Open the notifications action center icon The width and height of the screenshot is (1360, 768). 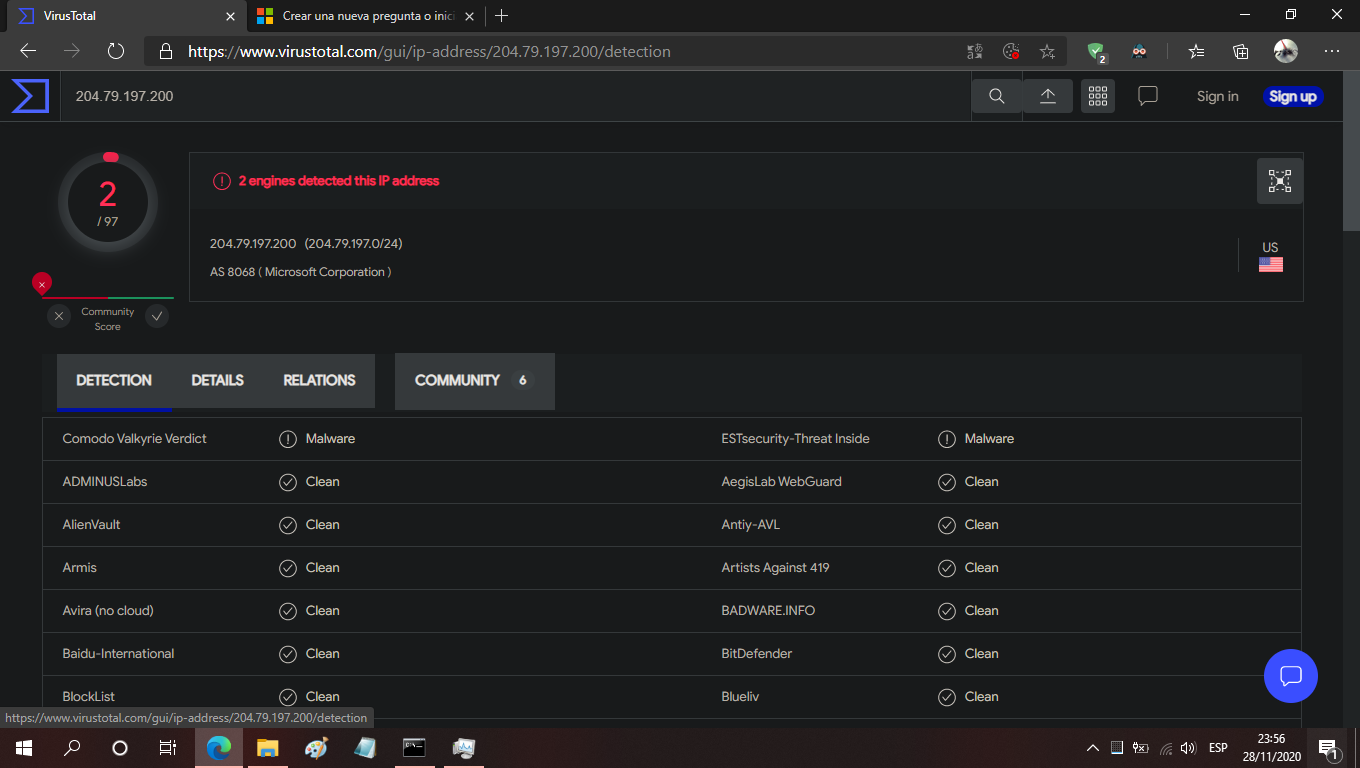(1329, 748)
